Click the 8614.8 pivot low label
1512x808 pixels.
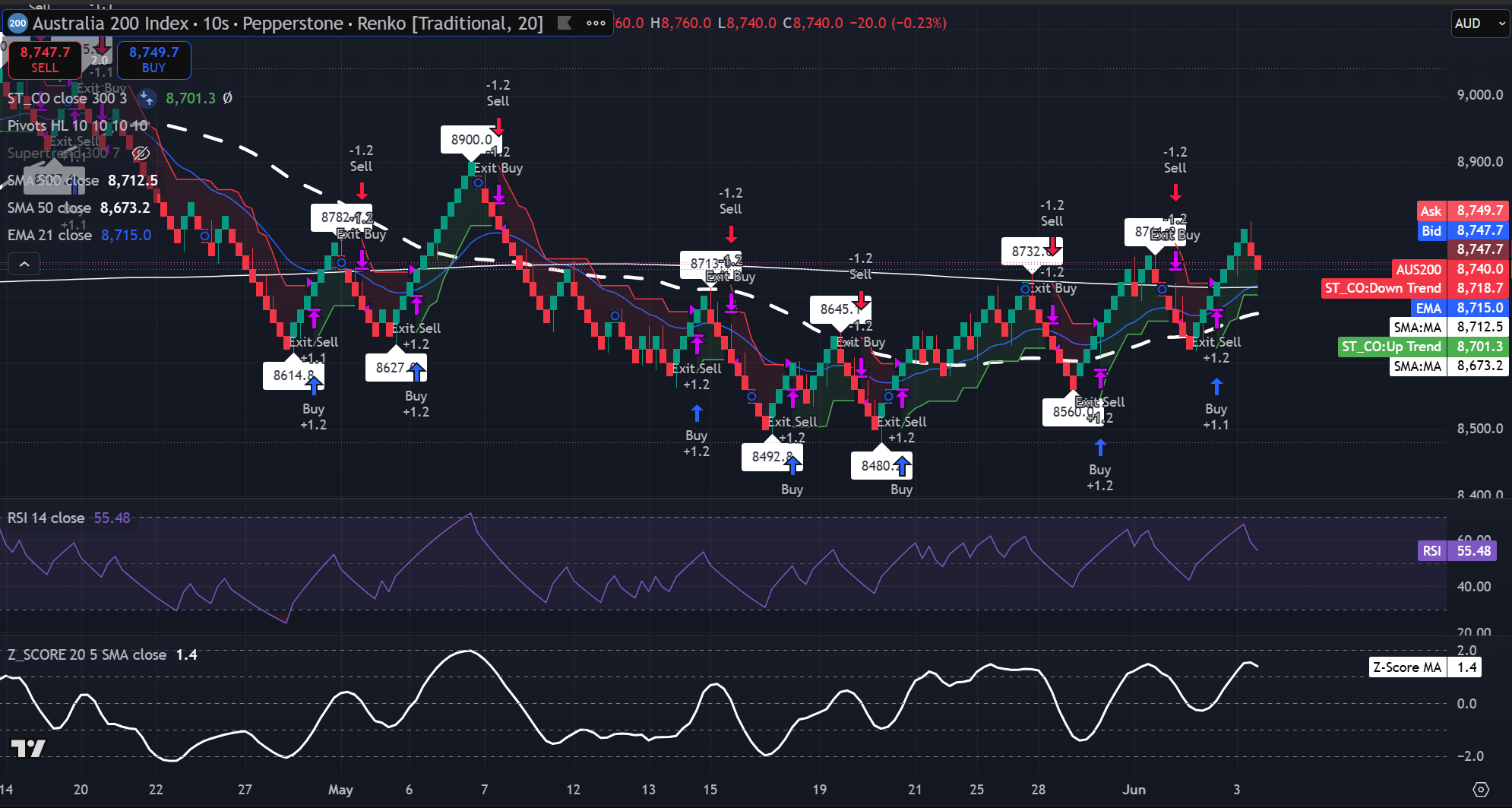pyautogui.click(x=293, y=375)
